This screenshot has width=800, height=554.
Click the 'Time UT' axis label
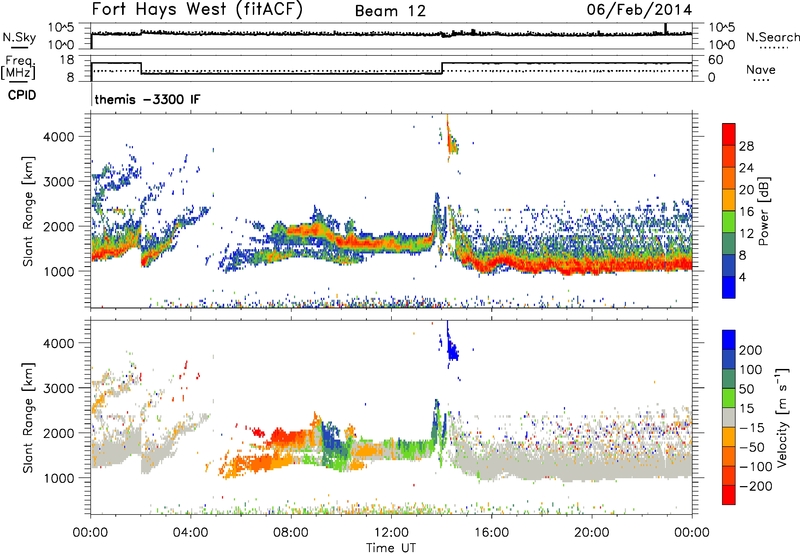tap(391, 548)
